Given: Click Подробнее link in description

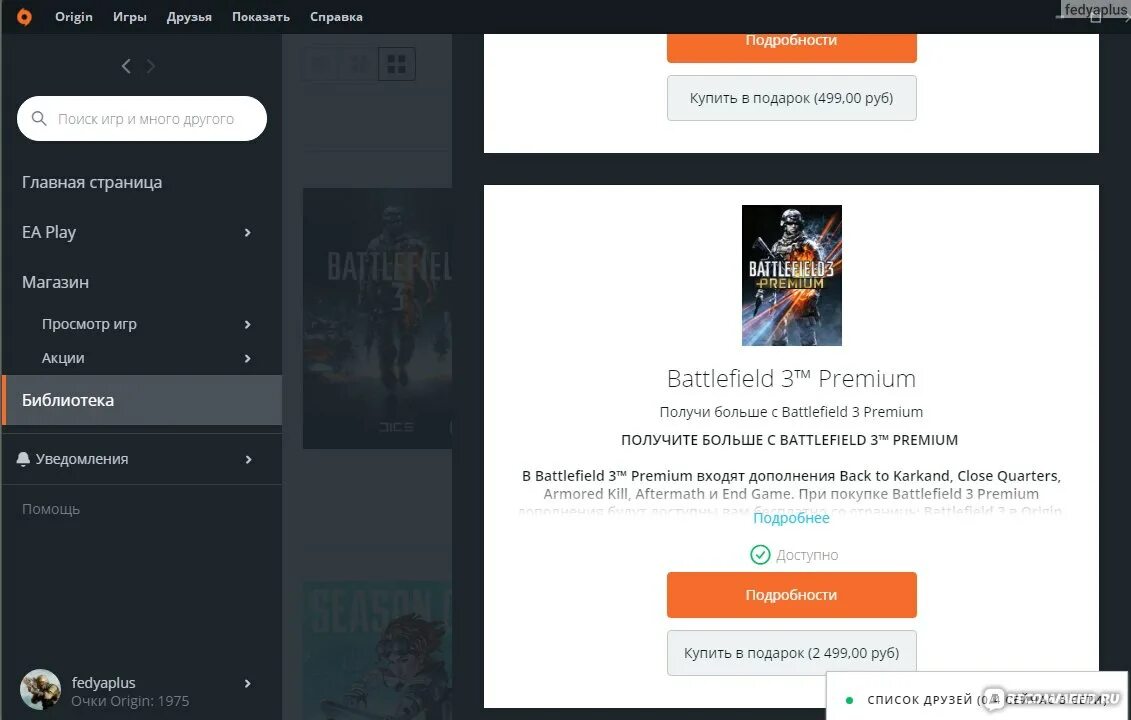Looking at the screenshot, I should pos(791,518).
